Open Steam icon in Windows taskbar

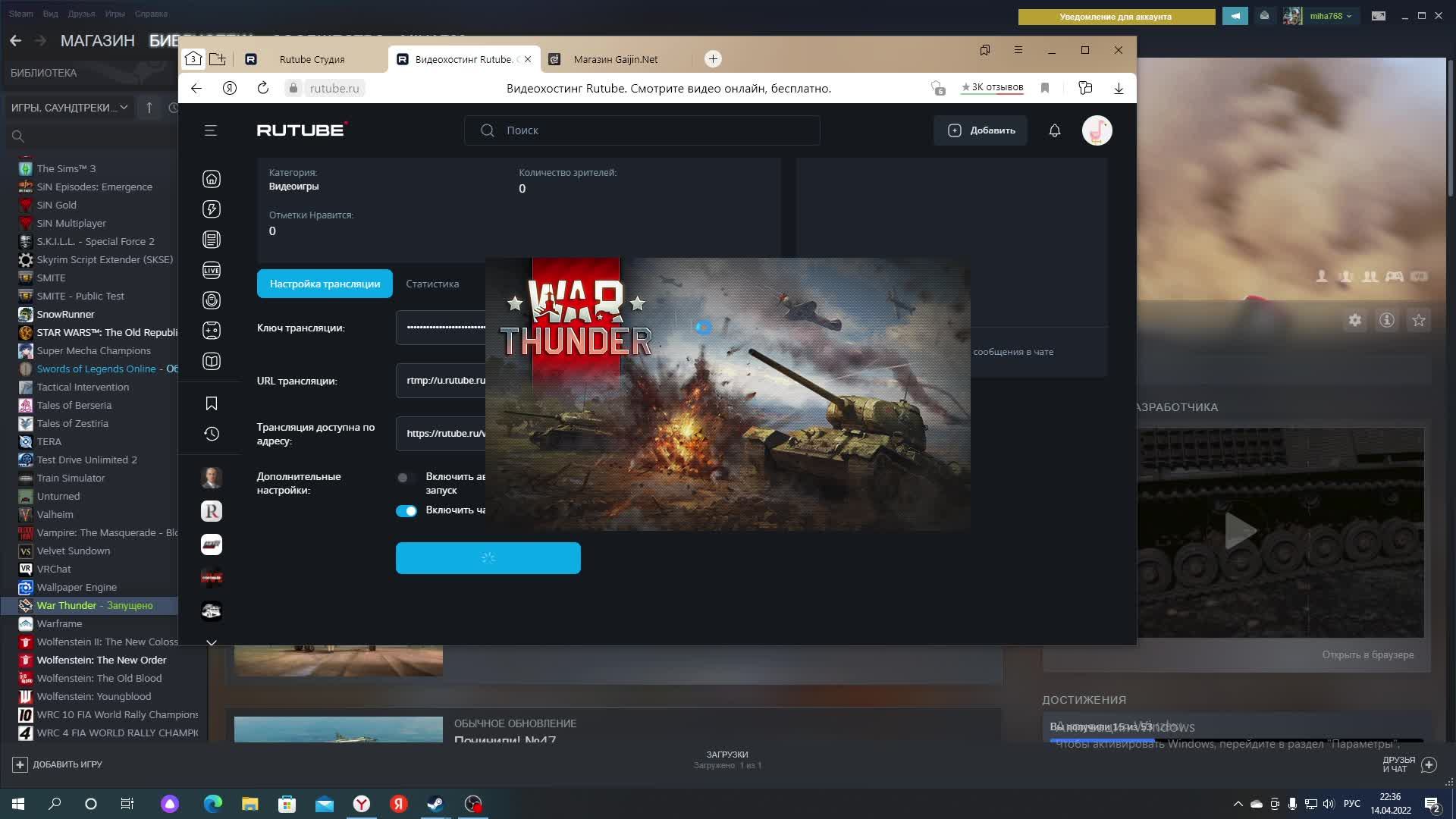tap(435, 804)
